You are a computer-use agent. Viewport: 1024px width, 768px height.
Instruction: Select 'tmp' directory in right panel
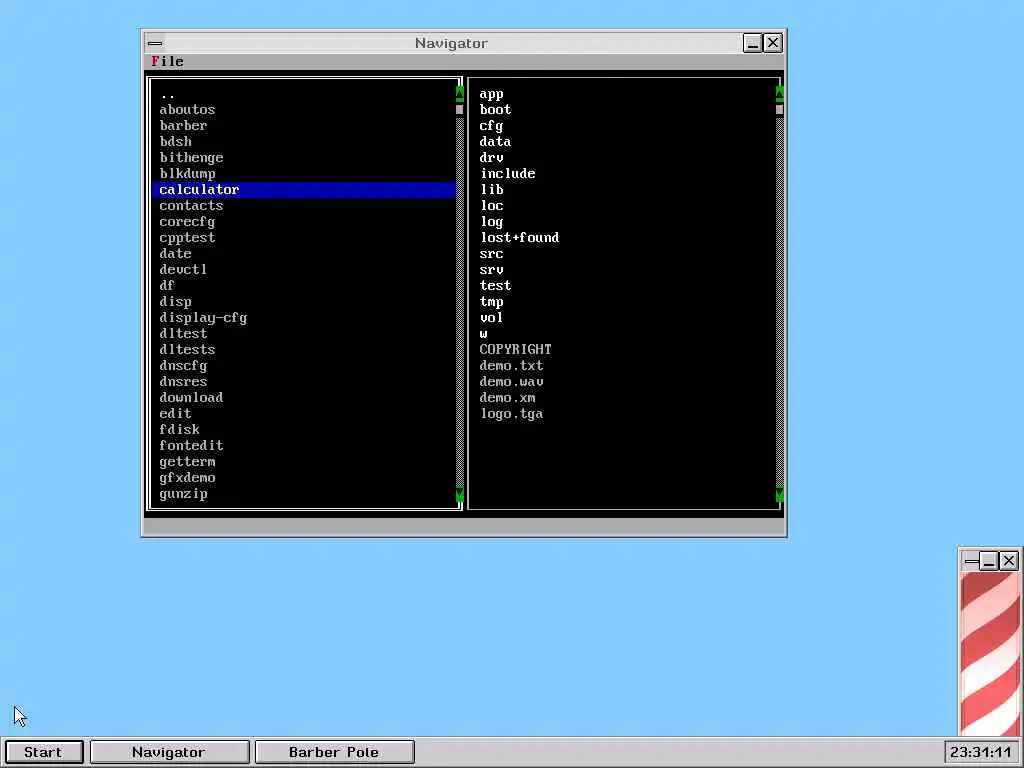(x=624, y=302)
